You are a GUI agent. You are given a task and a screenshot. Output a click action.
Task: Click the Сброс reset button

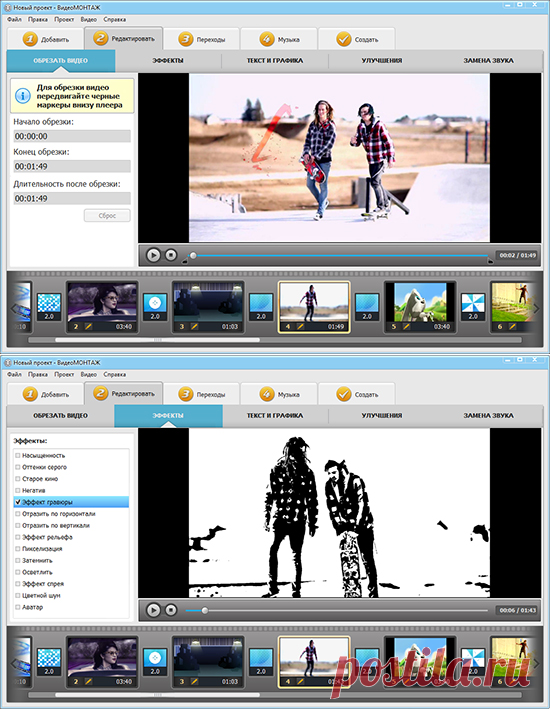click(x=107, y=216)
